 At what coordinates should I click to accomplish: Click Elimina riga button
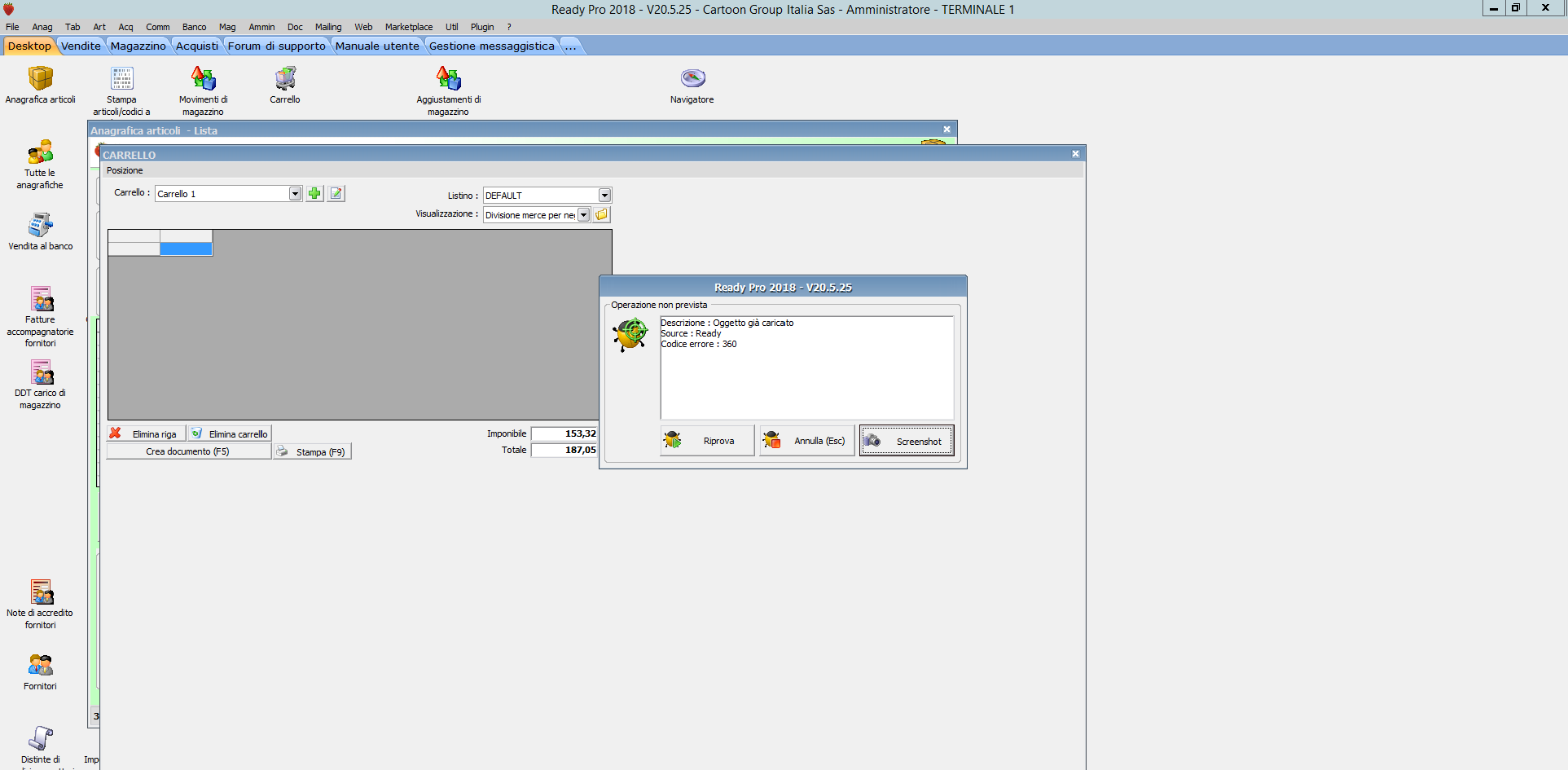[147, 433]
